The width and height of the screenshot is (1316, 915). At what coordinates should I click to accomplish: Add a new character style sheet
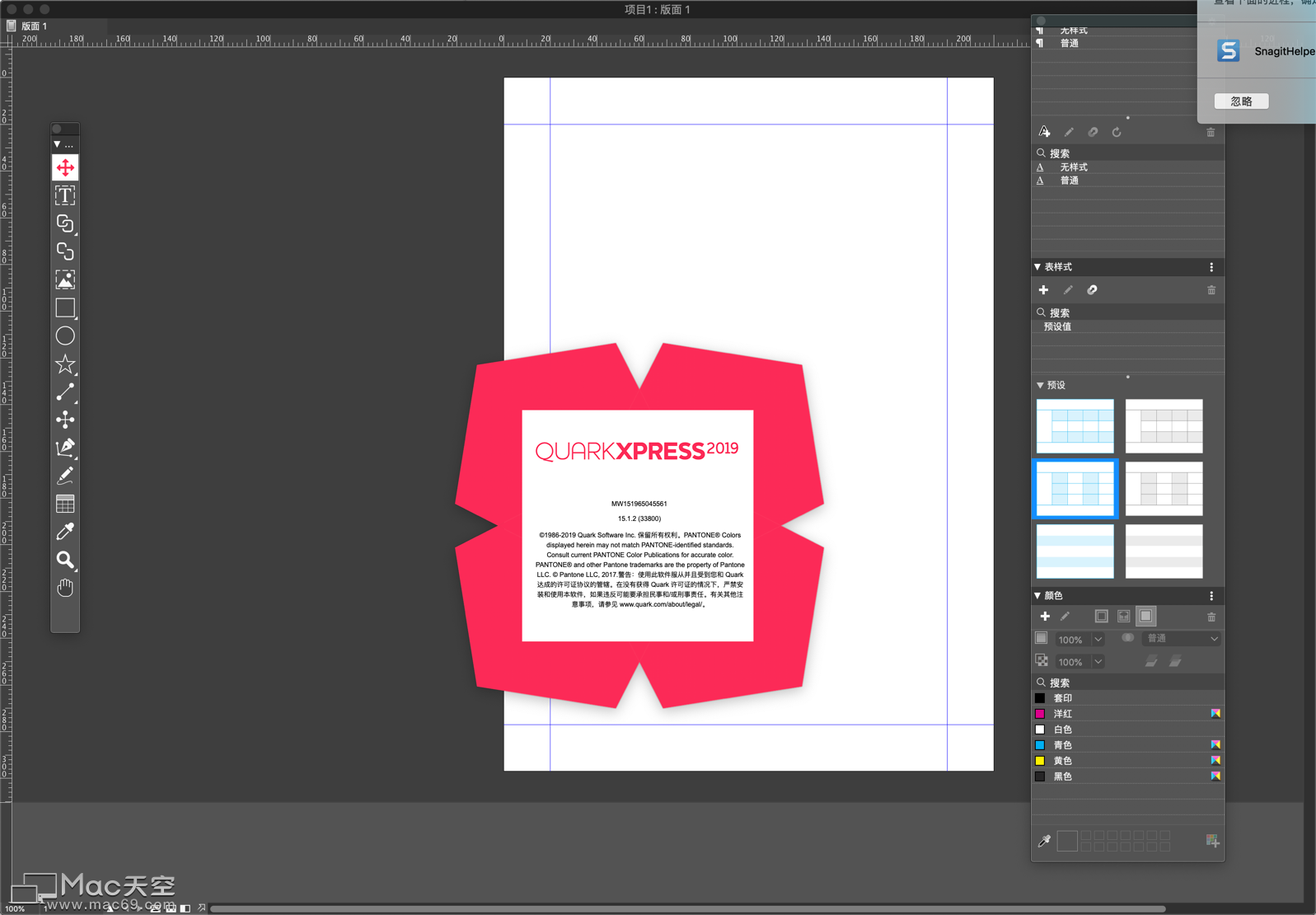coord(1044,132)
